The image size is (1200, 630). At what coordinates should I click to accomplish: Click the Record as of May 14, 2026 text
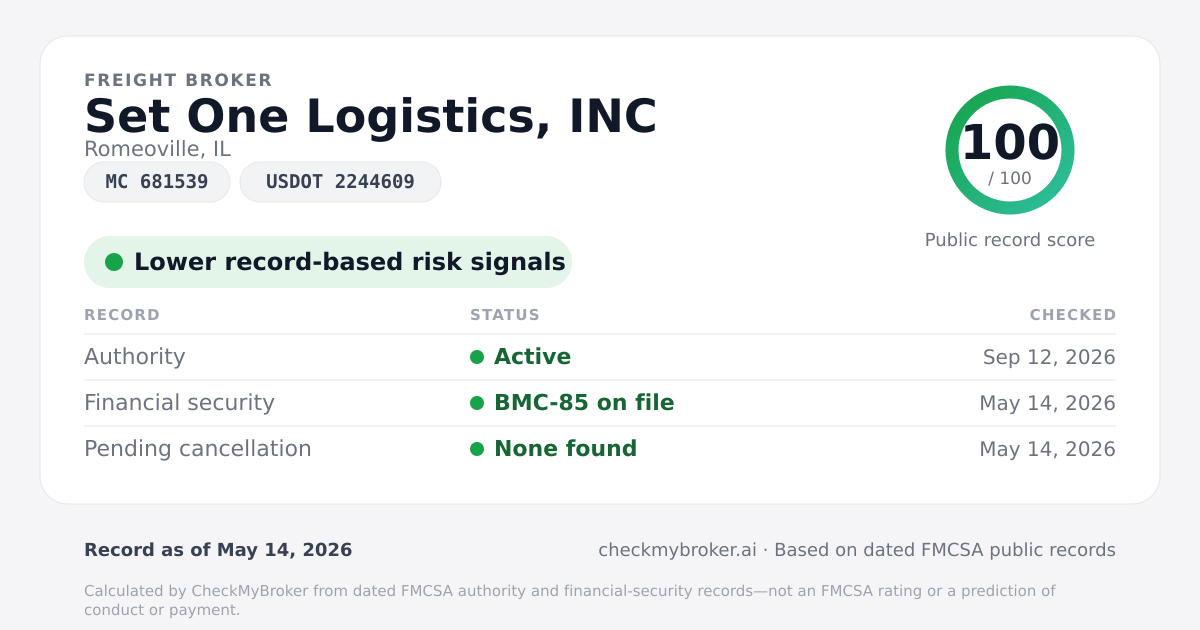point(218,550)
